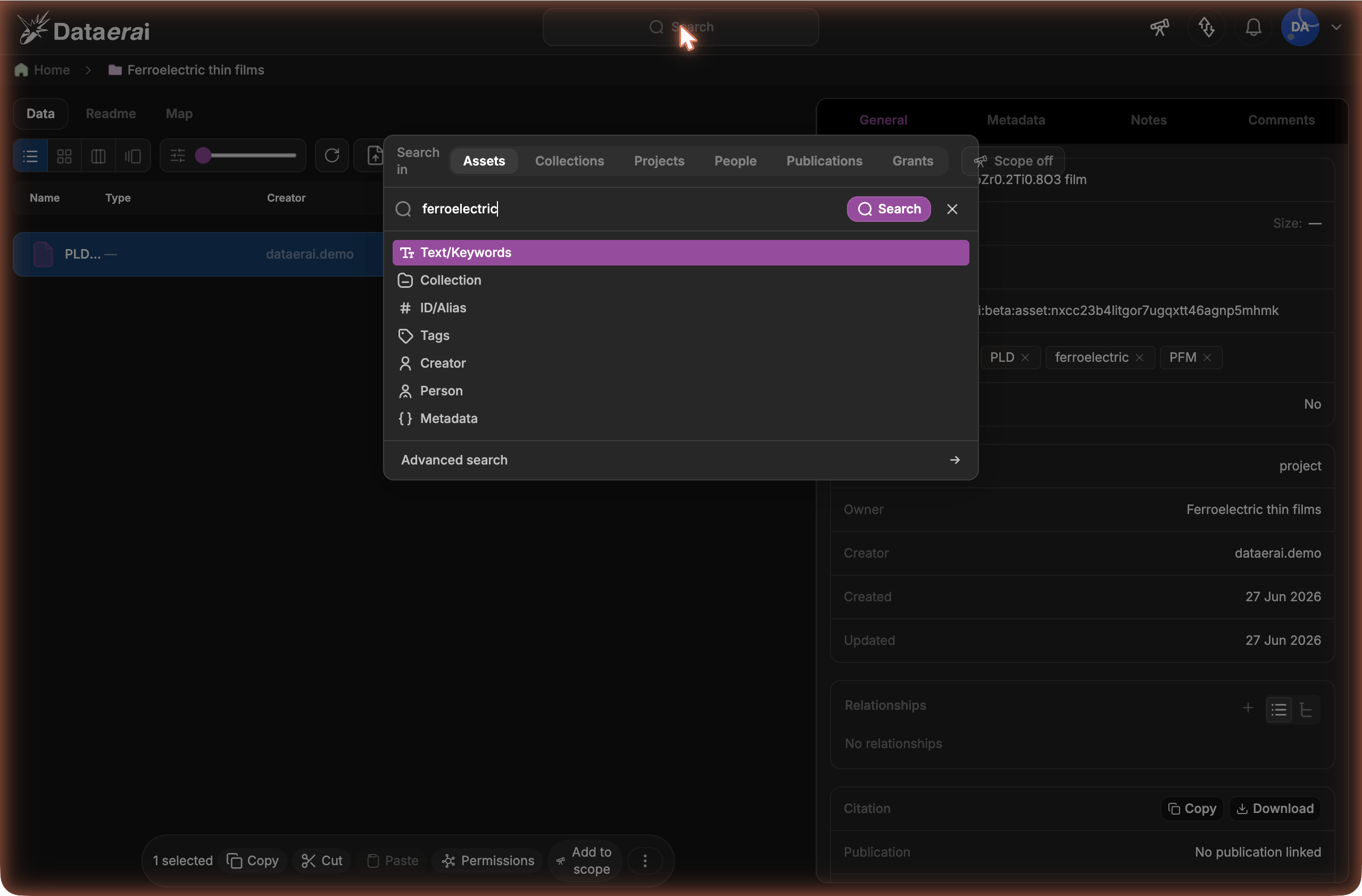This screenshot has width=1362, height=896.
Task: Clear the search with X icon
Action: [952, 209]
